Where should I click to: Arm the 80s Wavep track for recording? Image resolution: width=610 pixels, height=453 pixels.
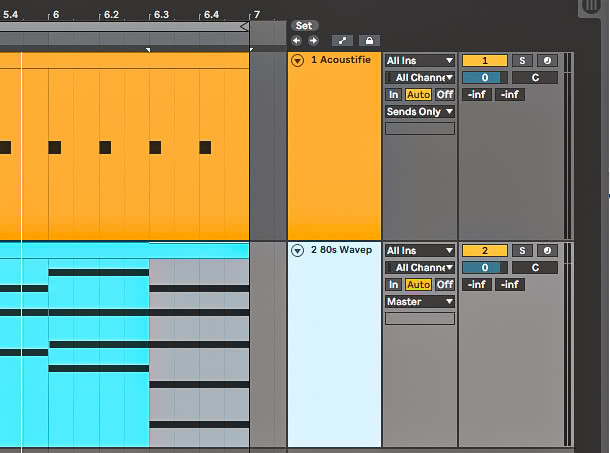pyautogui.click(x=547, y=251)
